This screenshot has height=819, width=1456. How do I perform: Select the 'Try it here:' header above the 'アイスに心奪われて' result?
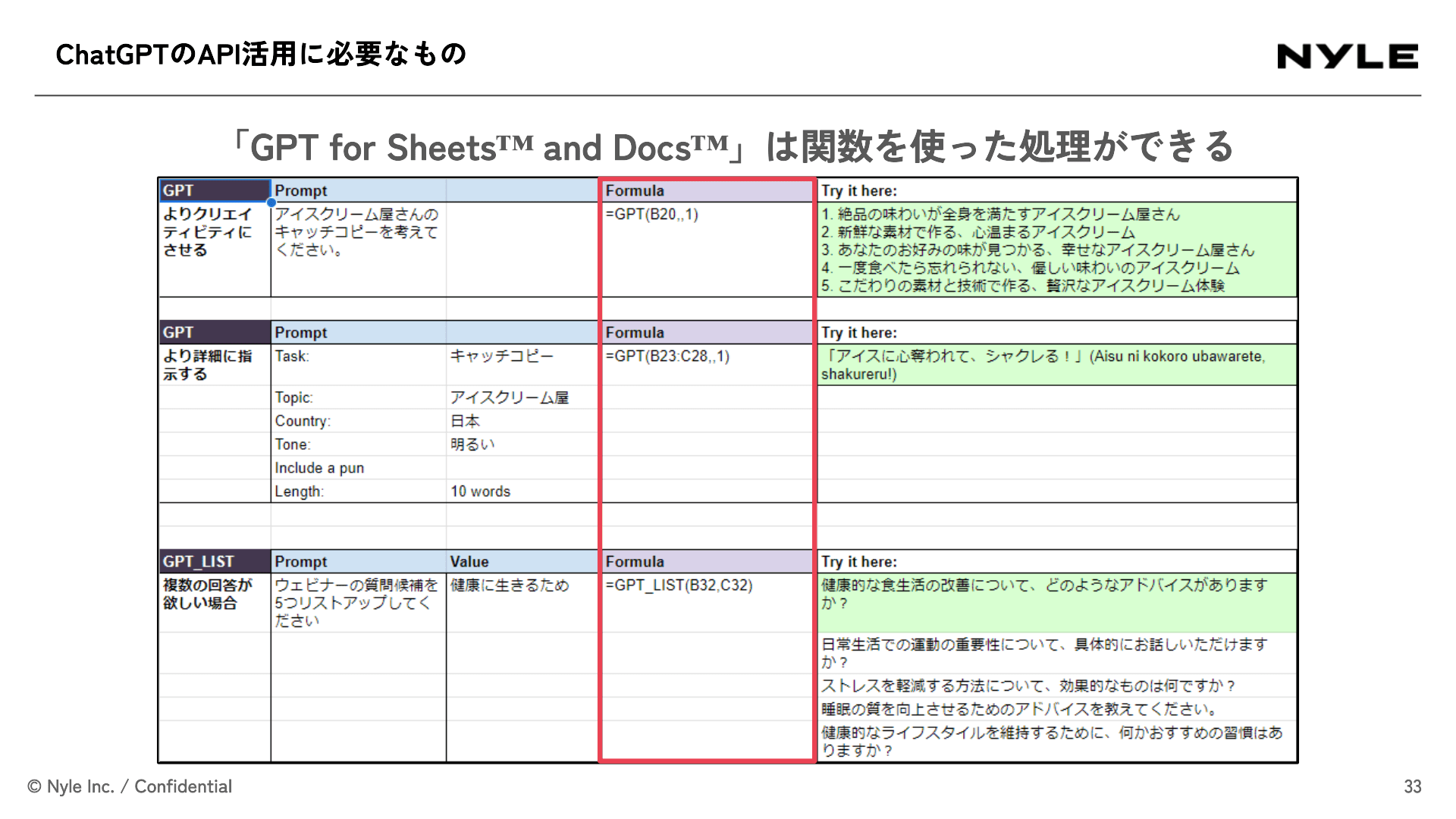(x=1057, y=332)
